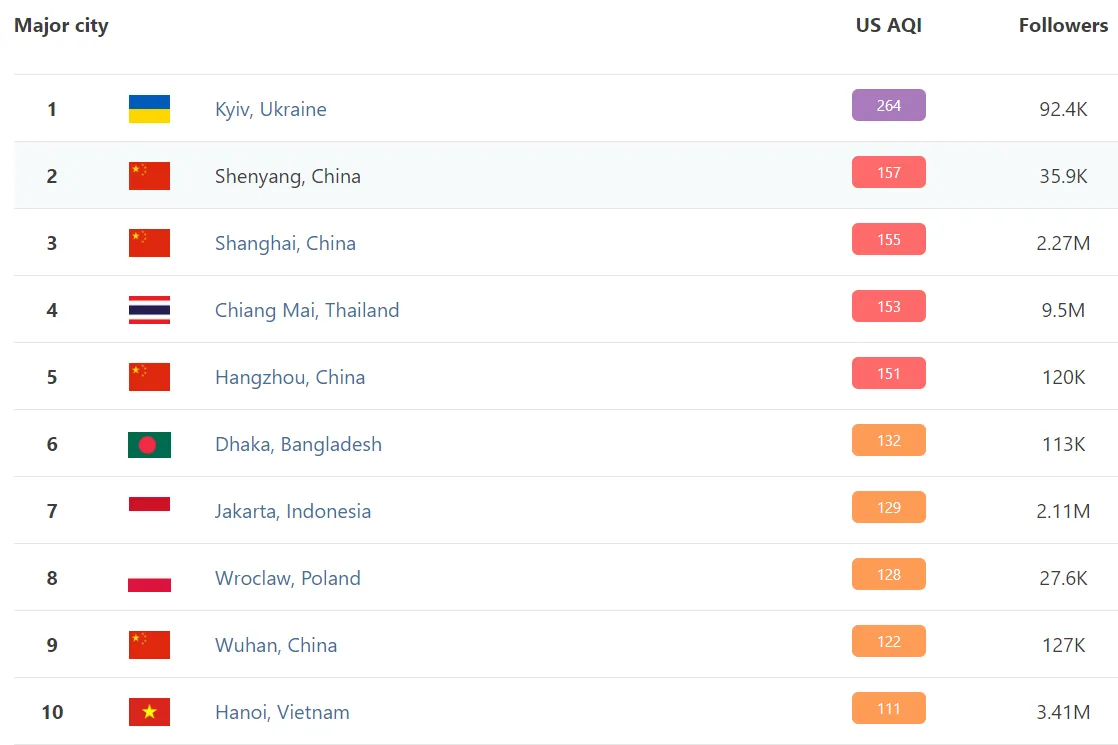
Task: Click the red 157 AQI badge
Action: coord(888,172)
